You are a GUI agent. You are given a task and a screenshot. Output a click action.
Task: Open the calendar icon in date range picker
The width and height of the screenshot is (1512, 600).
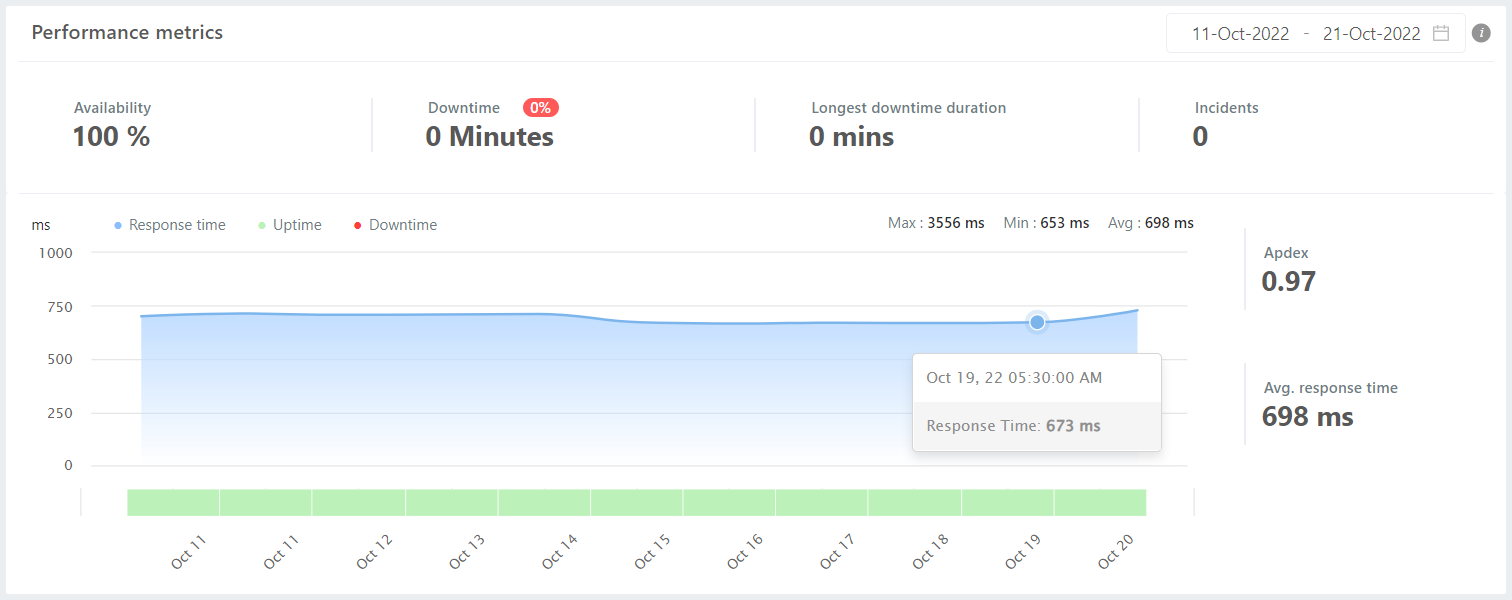pyautogui.click(x=1441, y=33)
